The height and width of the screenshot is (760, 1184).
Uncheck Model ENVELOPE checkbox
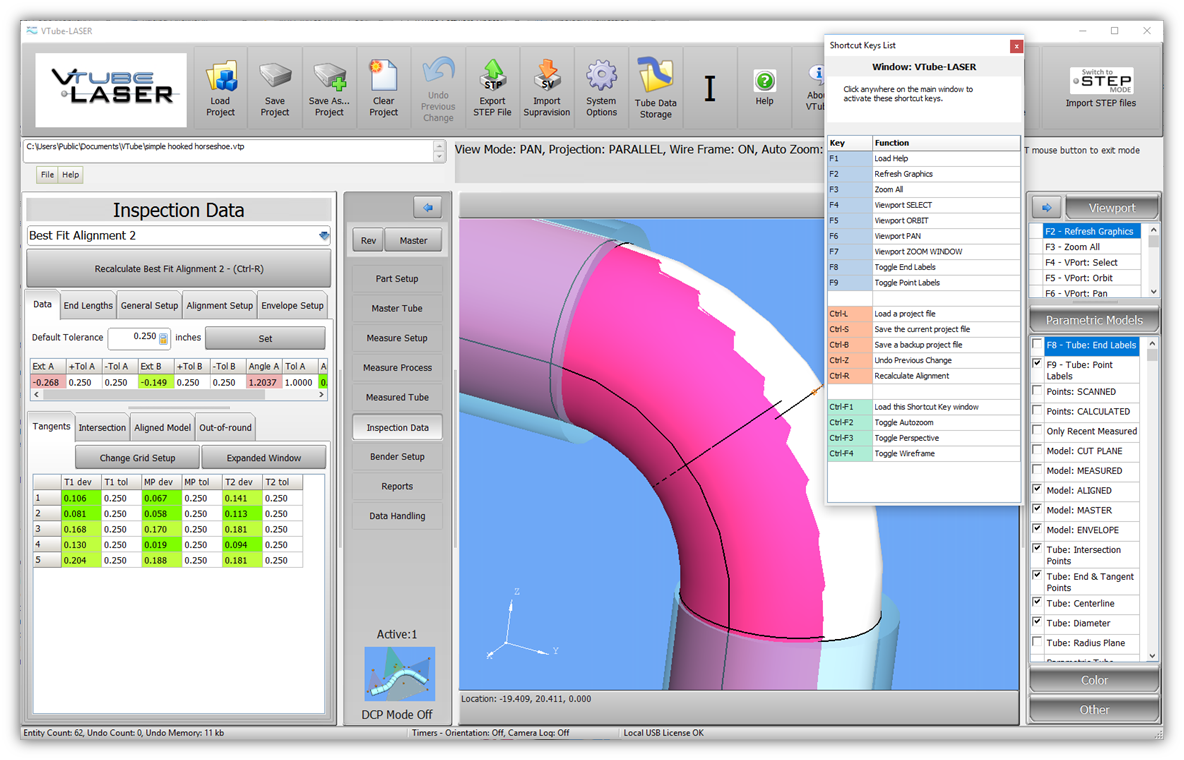tap(1038, 528)
